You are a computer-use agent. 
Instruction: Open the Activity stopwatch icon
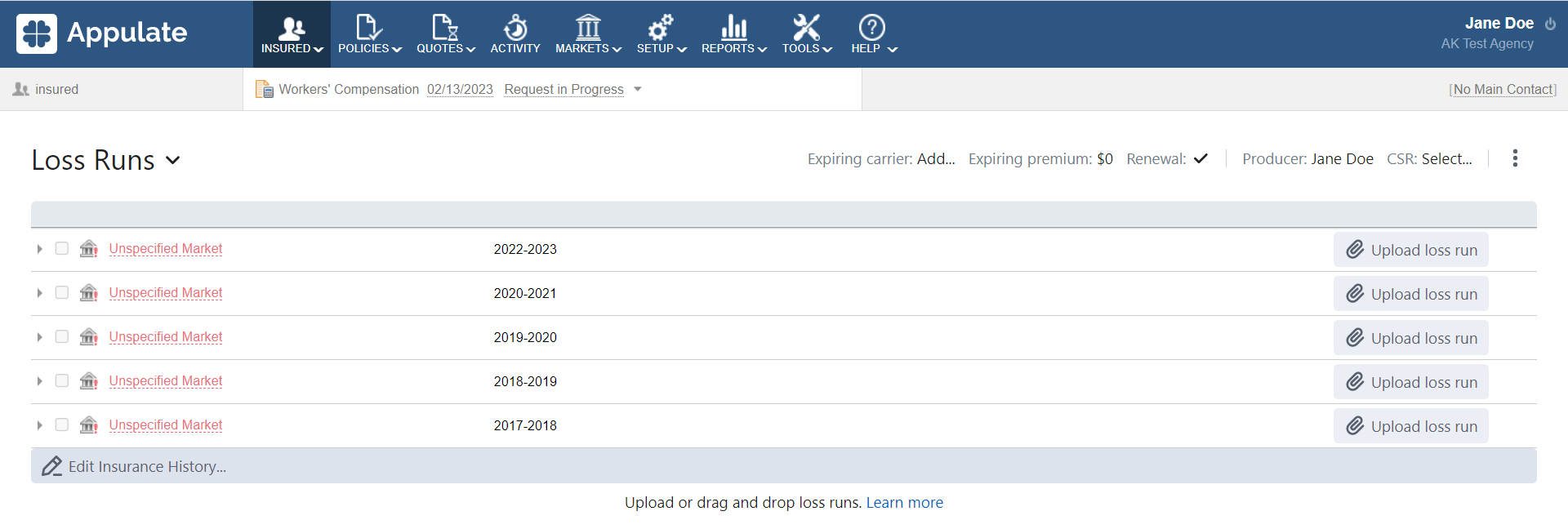(x=514, y=28)
